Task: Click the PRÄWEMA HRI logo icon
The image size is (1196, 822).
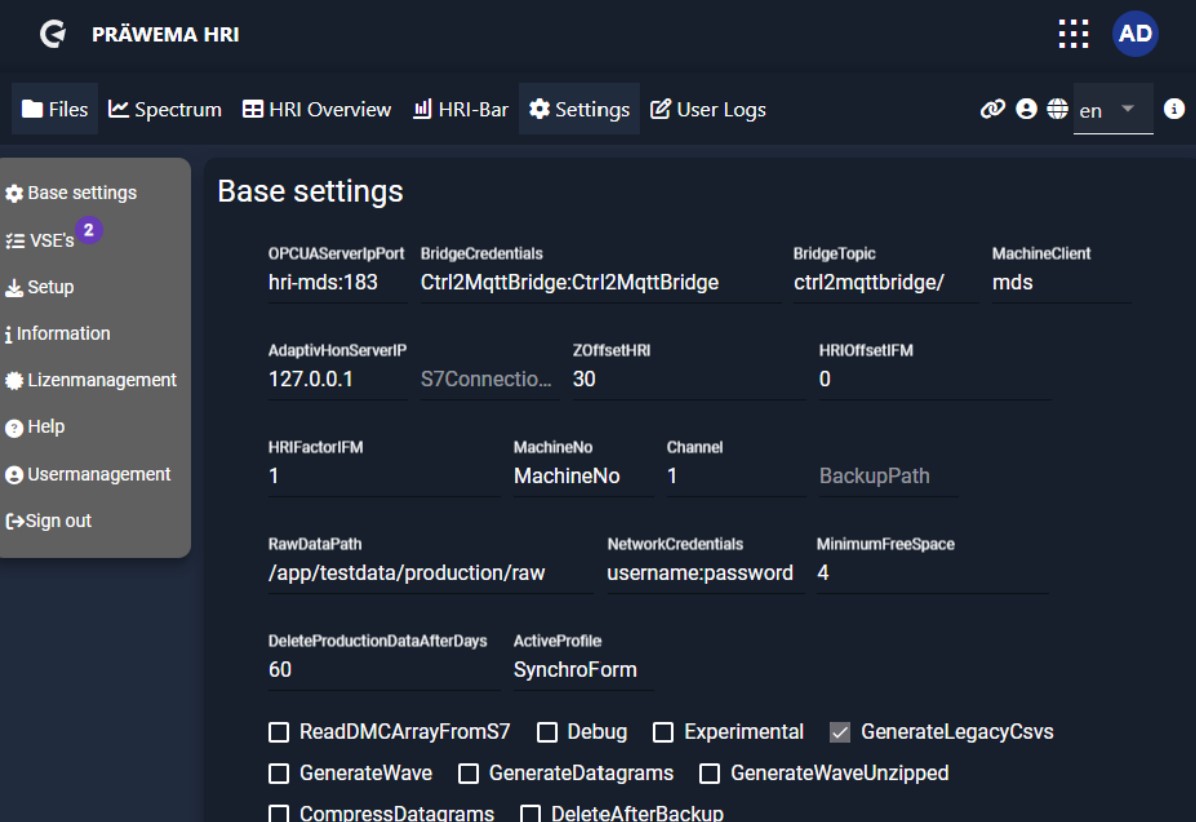Action: tap(53, 34)
